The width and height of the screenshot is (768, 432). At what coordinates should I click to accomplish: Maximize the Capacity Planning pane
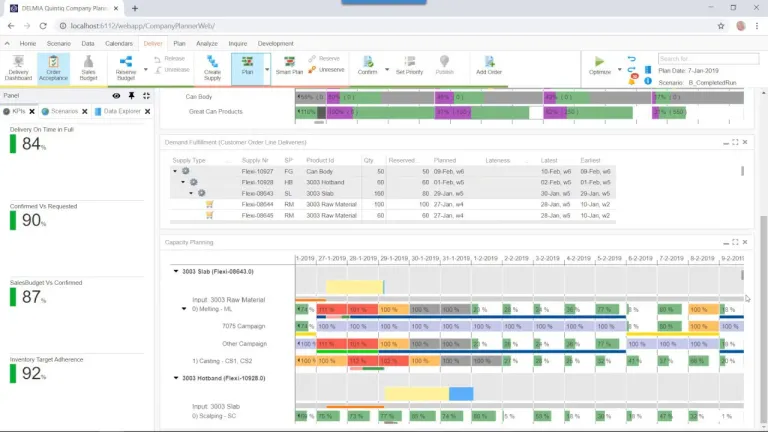click(735, 242)
